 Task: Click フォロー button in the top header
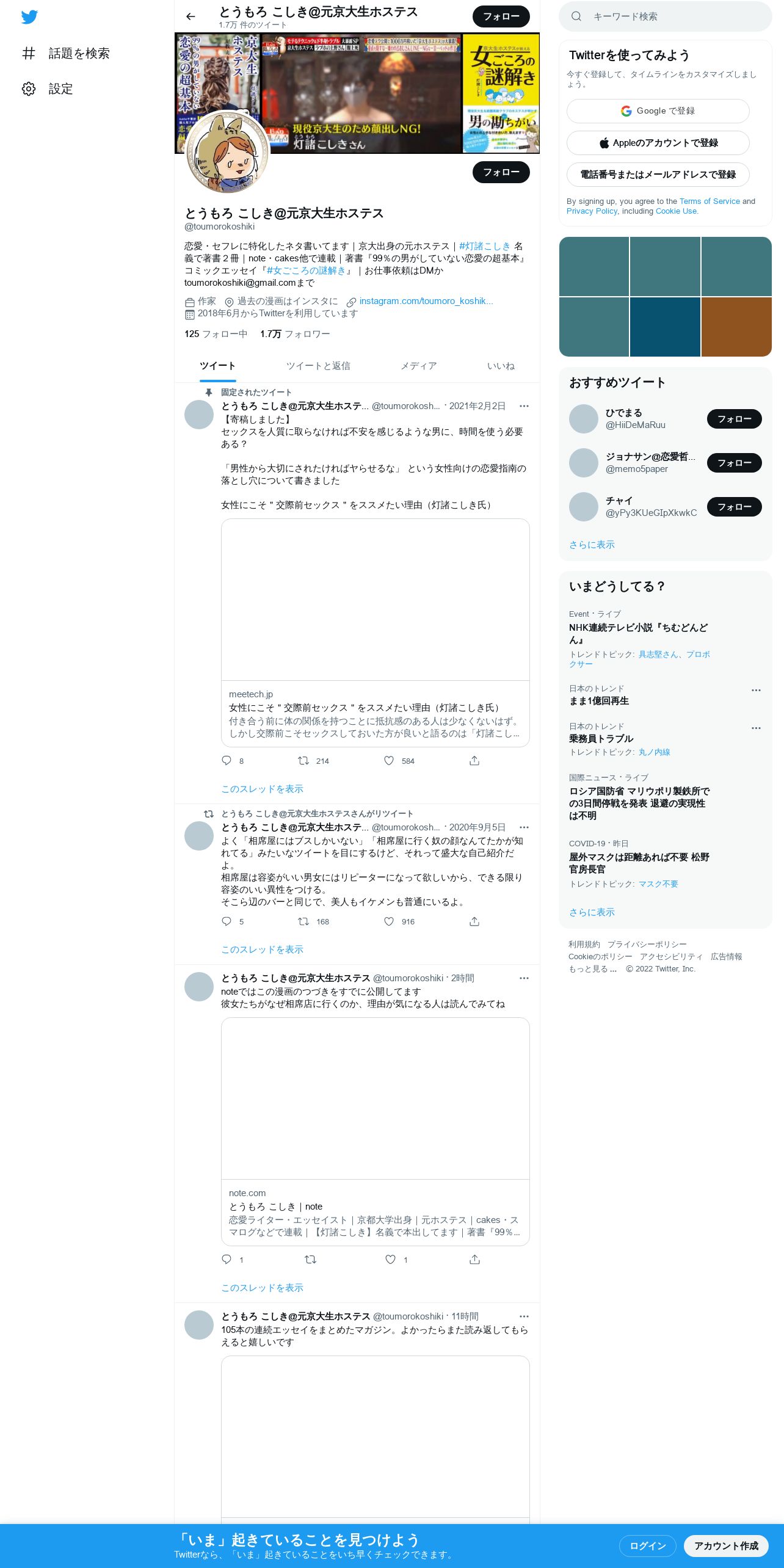click(501, 16)
